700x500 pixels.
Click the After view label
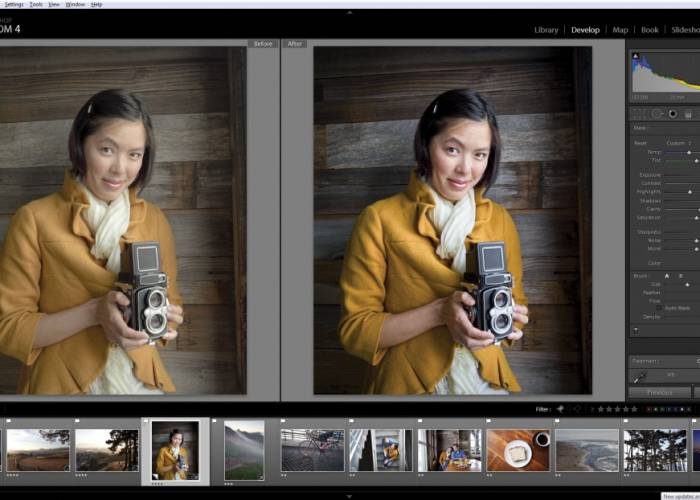point(295,44)
